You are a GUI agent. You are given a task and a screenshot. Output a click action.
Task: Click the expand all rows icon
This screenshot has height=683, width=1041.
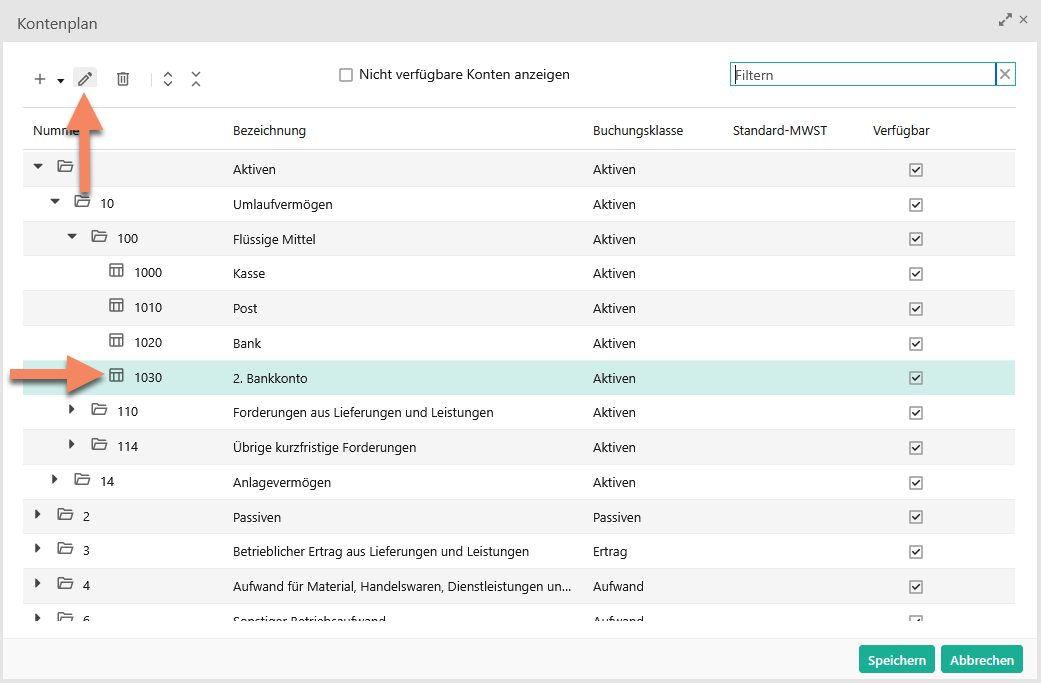pyautogui.click(x=168, y=80)
